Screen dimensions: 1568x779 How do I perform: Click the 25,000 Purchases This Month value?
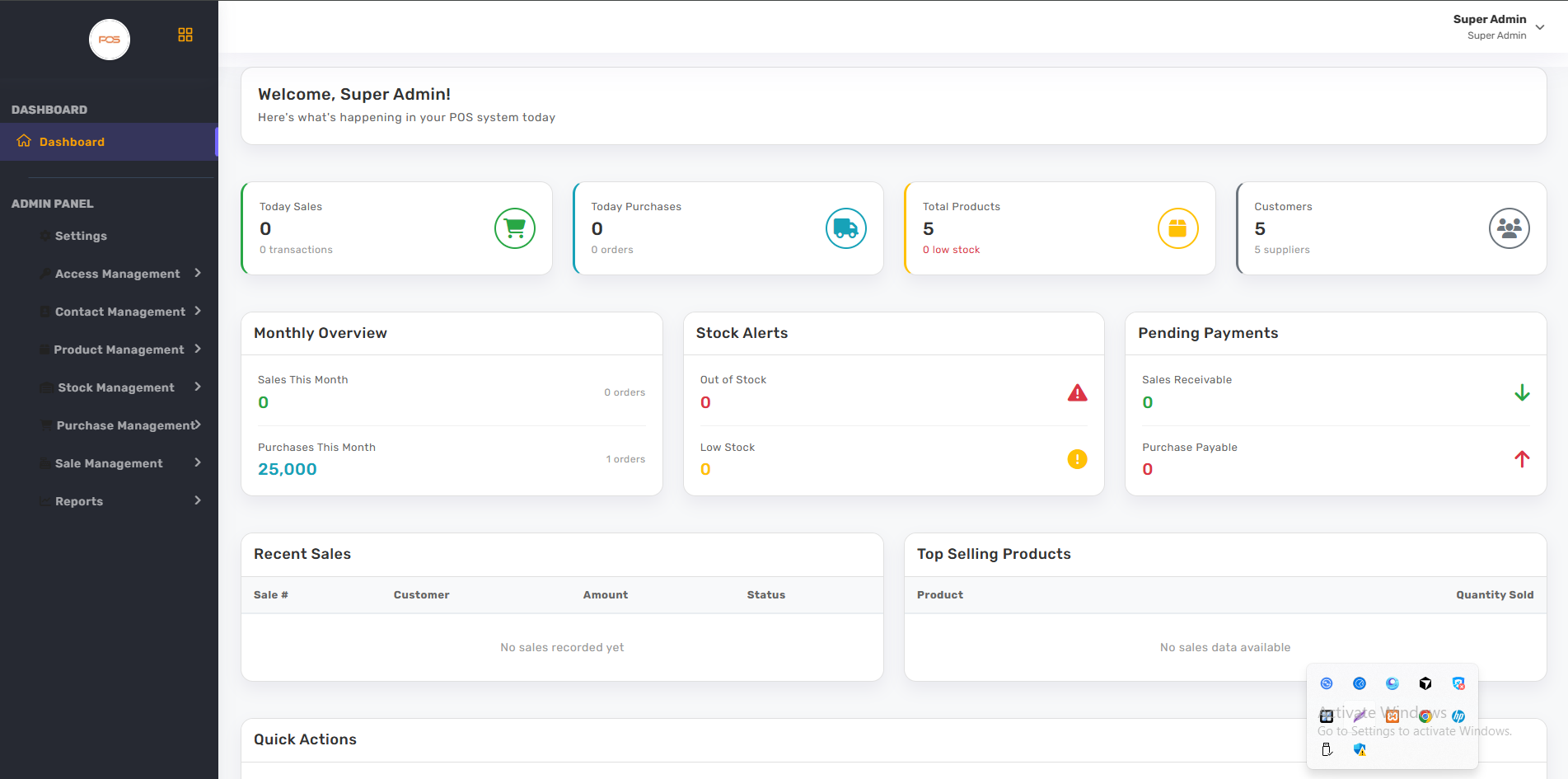pyautogui.click(x=288, y=469)
